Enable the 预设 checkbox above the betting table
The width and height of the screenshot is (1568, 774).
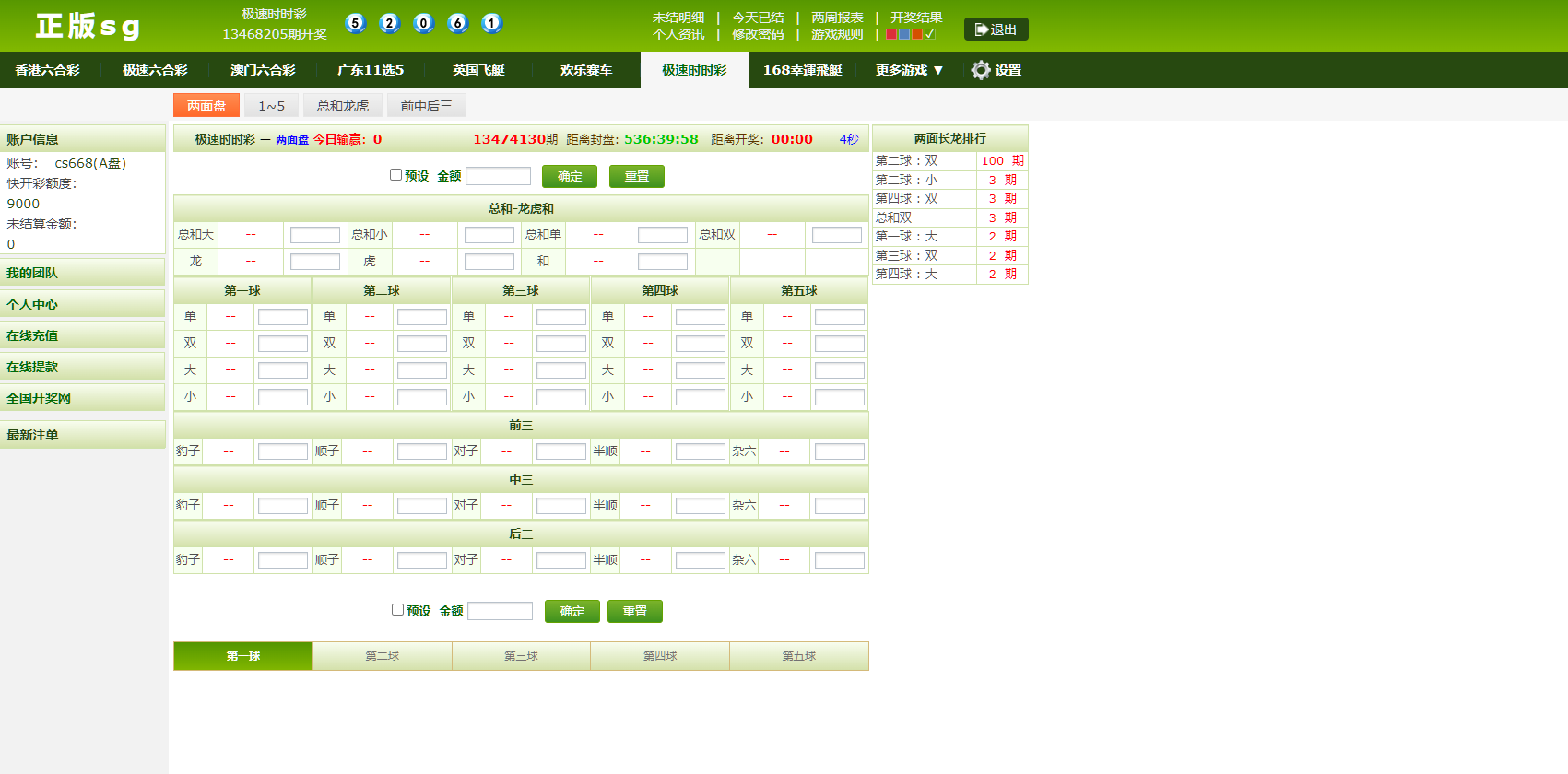tap(395, 175)
